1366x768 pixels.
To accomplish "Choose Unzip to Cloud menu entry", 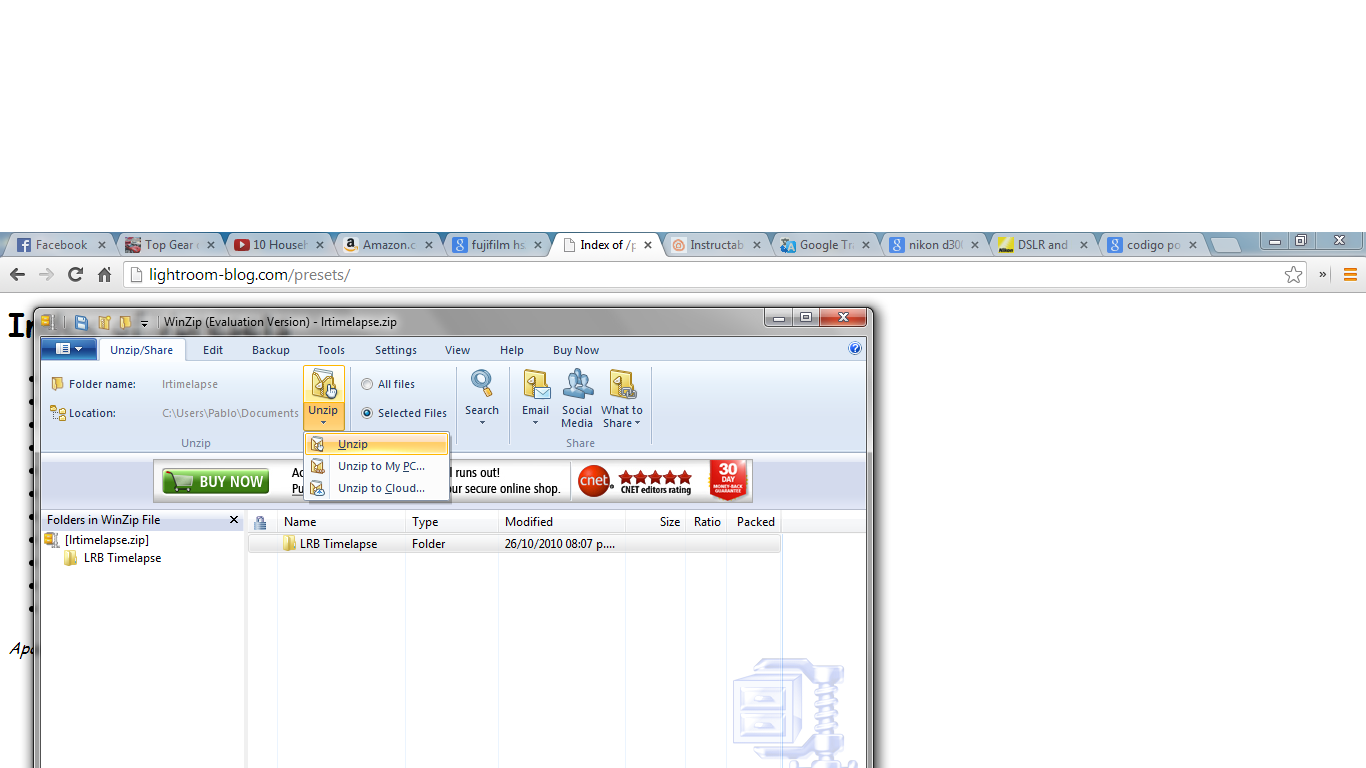I will tap(377, 488).
